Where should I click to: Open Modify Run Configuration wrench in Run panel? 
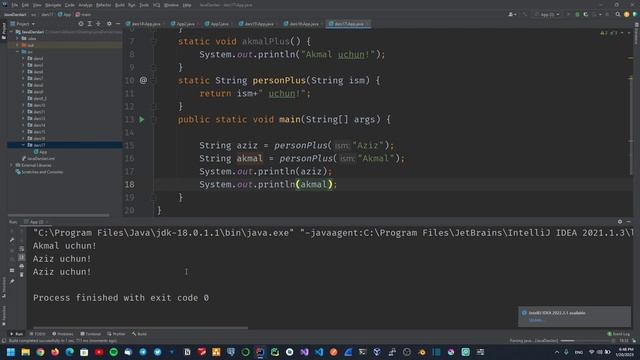pyautogui.click(x=12, y=240)
